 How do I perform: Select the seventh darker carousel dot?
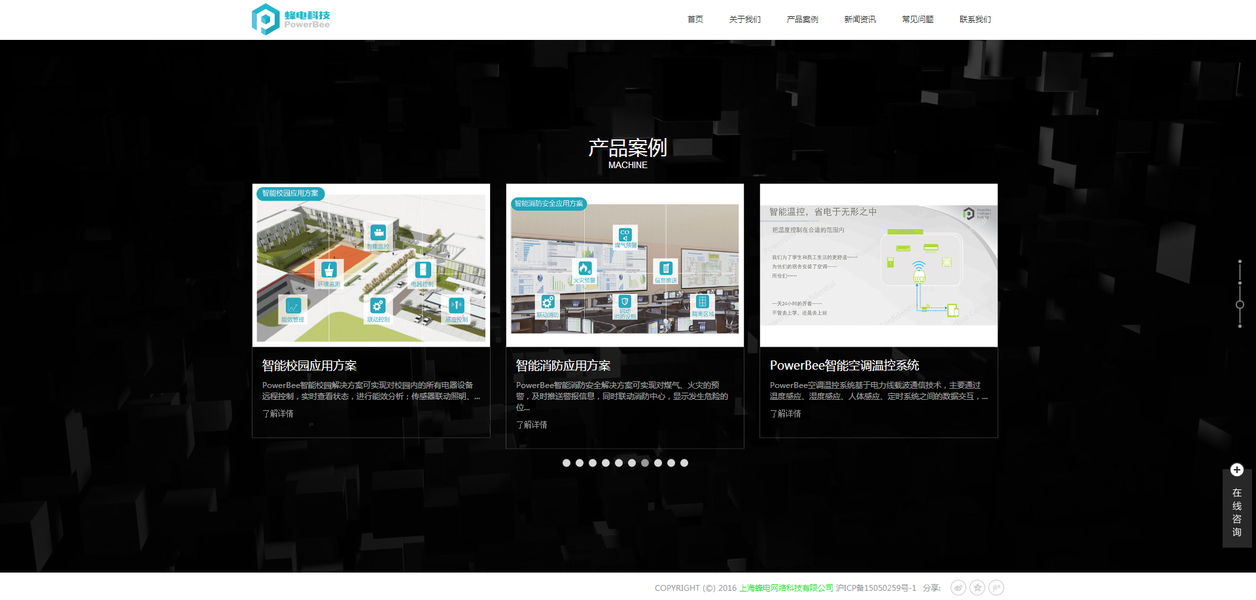[x=645, y=463]
